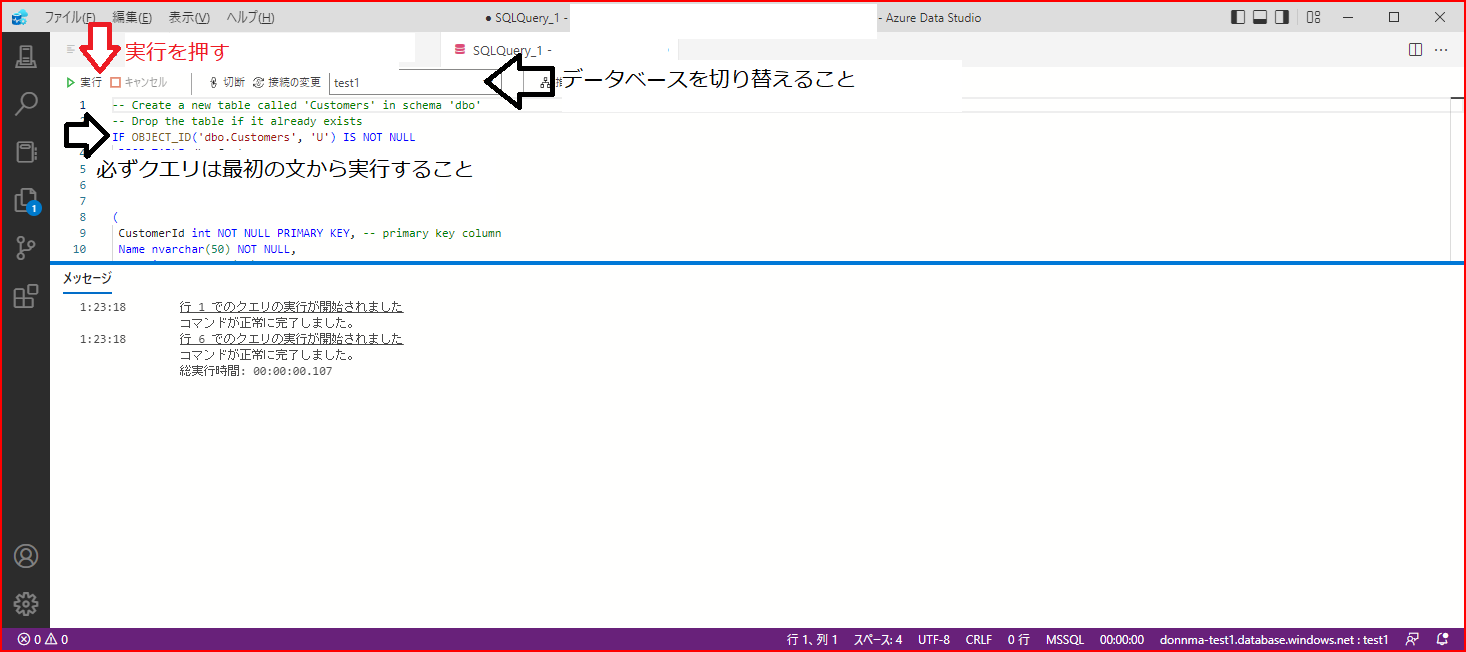Open the notifications bell in status bar
The width and height of the screenshot is (1466, 652).
click(1443, 639)
